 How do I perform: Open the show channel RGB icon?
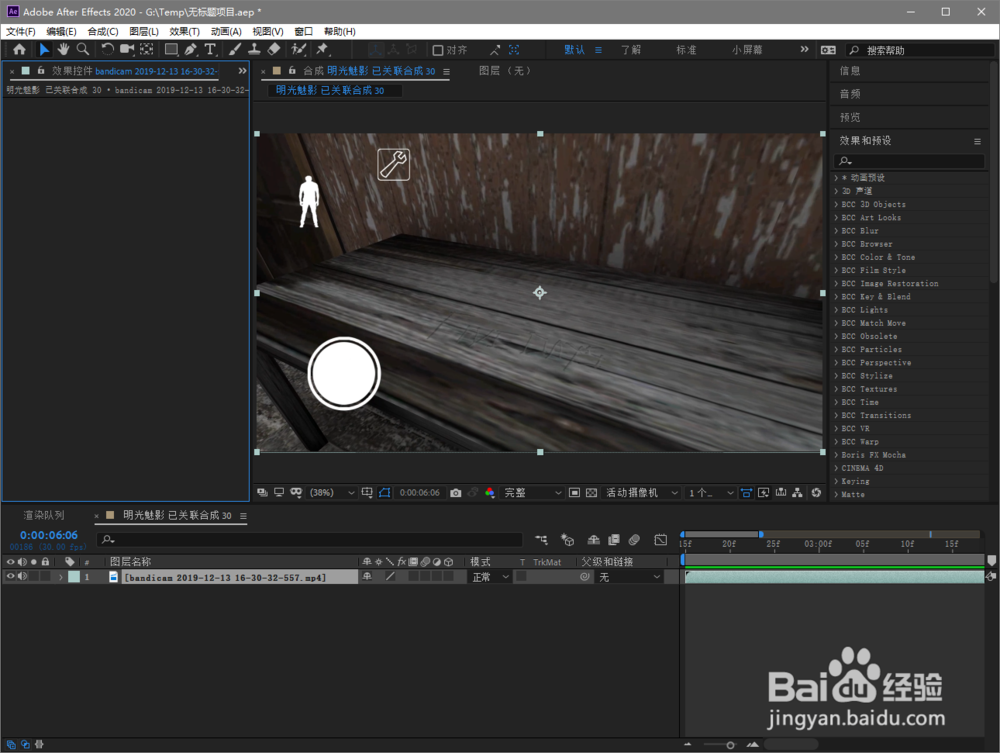pyautogui.click(x=490, y=493)
